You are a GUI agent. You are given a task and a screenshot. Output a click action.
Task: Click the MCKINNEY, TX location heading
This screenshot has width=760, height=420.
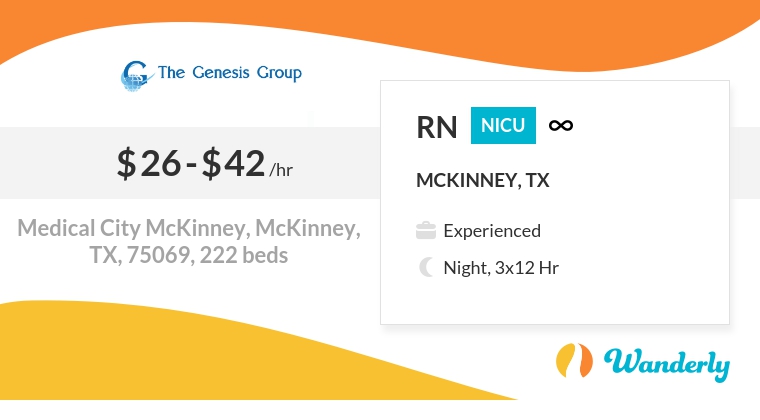[x=483, y=181]
